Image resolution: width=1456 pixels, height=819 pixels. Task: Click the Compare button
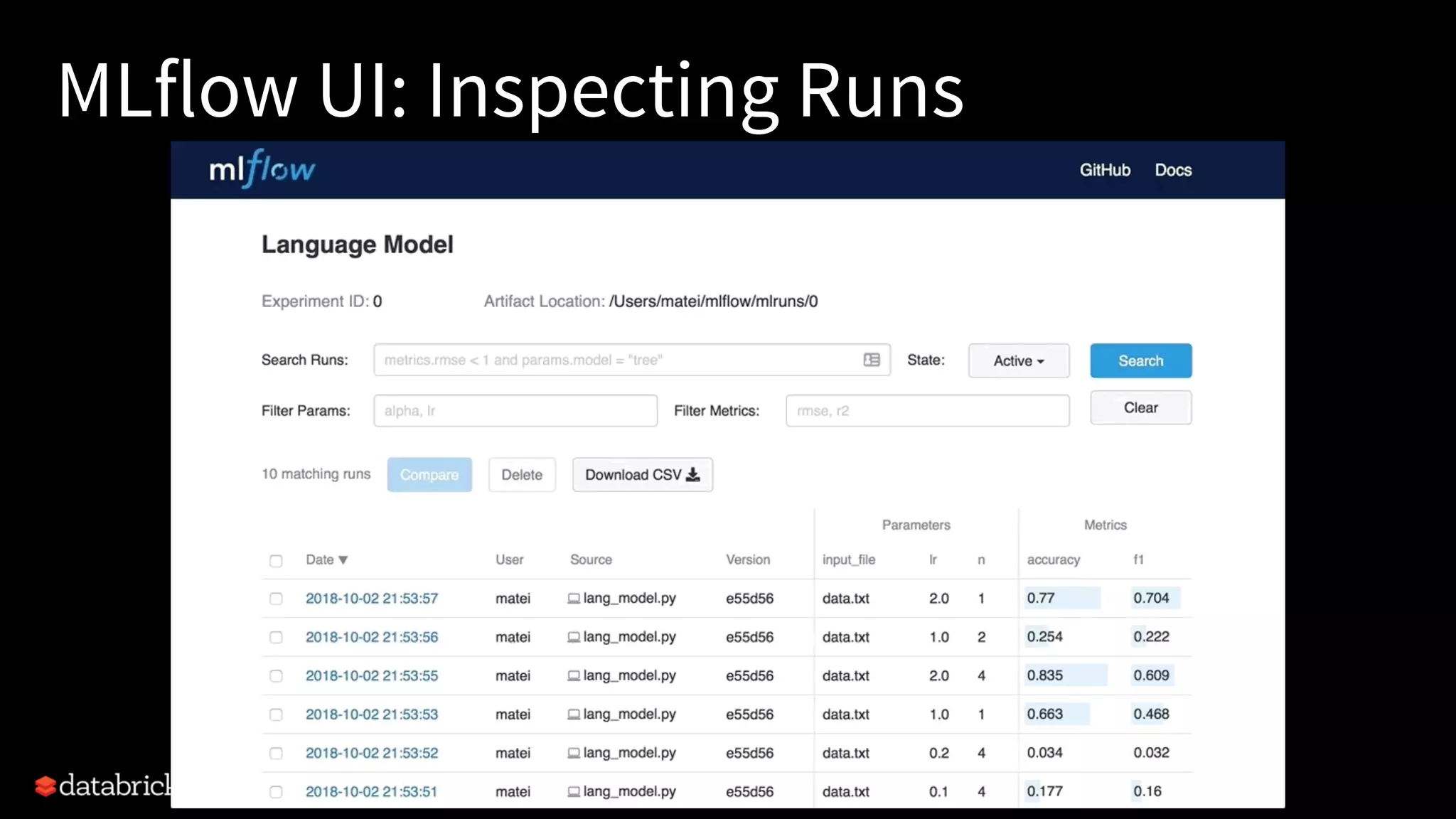click(x=429, y=475)
